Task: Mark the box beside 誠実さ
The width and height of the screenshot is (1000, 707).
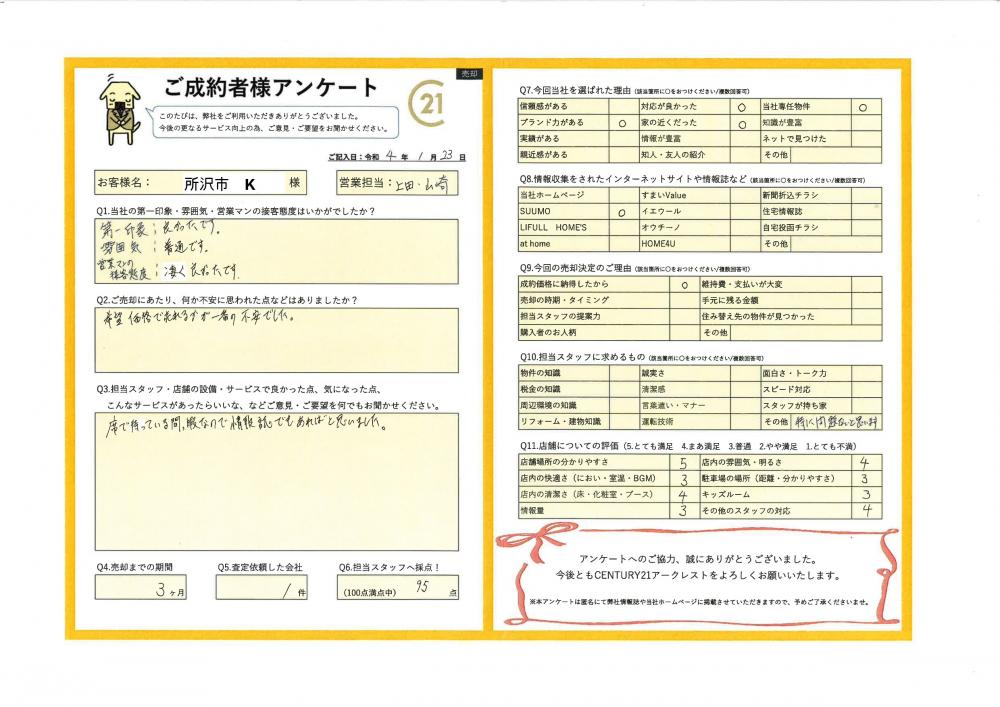Action: pyautogui.click(x=745, y=373)
